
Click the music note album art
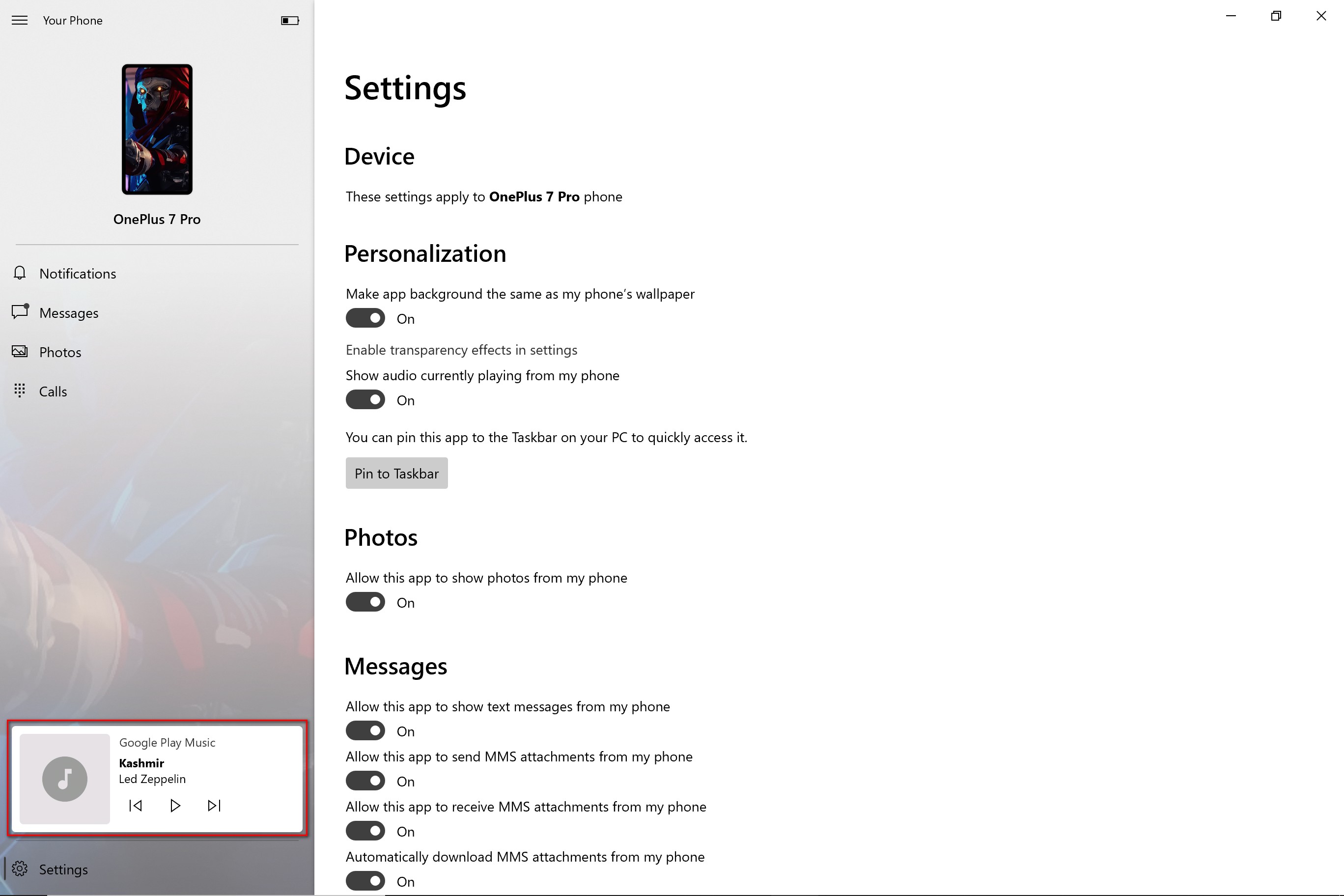(64, 778)
